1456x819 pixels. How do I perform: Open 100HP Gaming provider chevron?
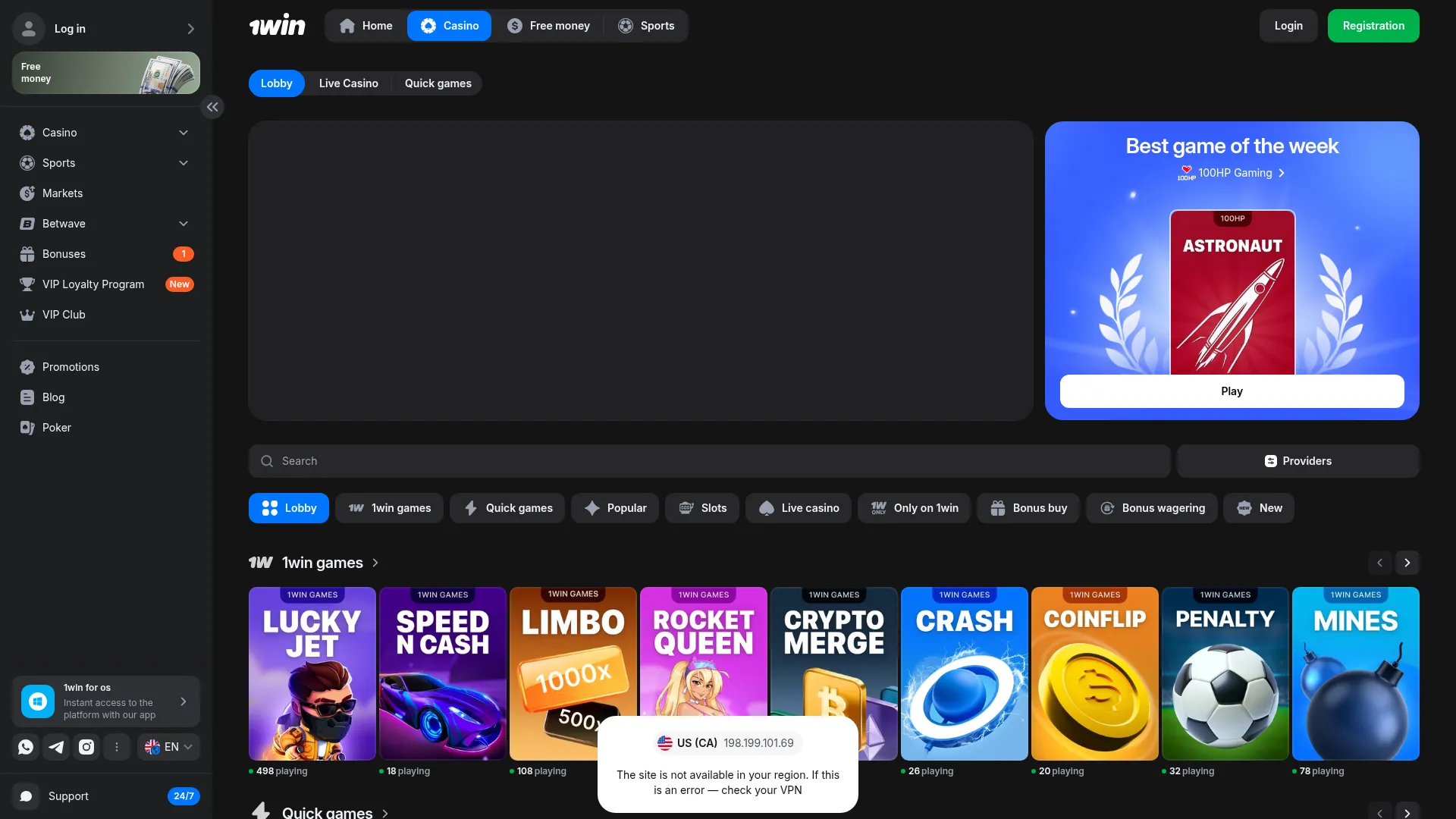coord(1282,173)
